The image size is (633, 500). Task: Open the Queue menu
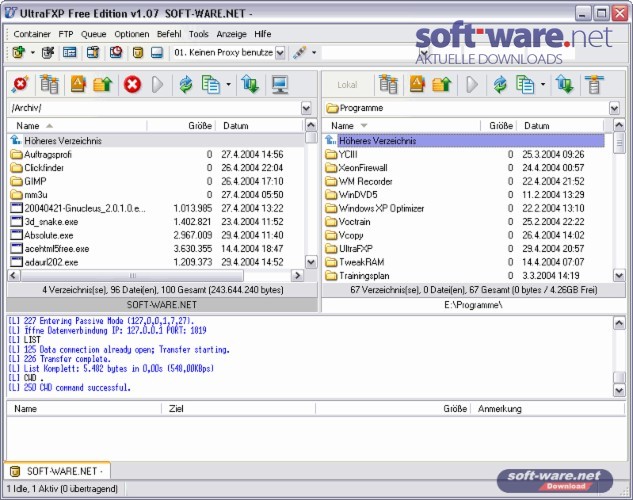click(93, 34)
